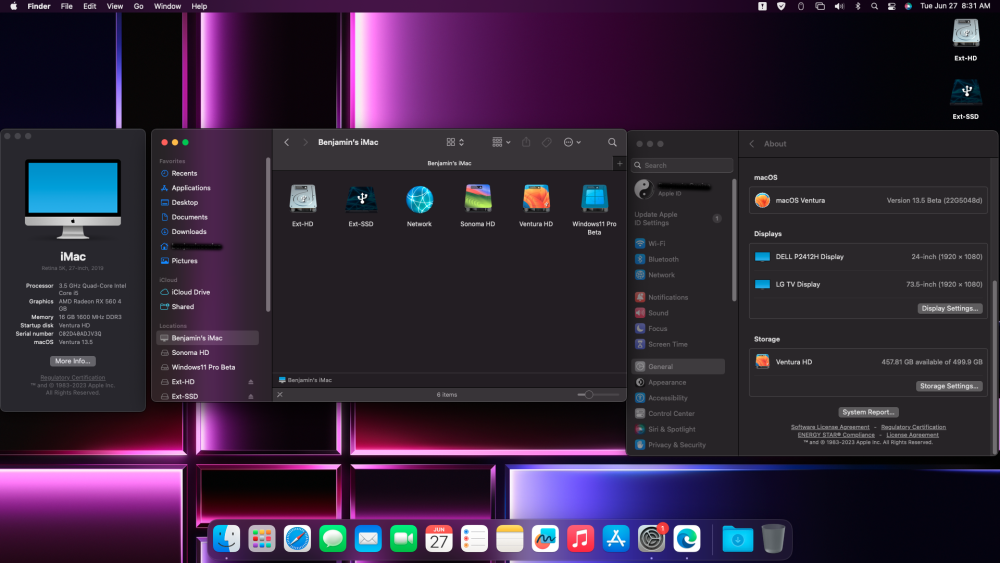Open the Sonoma HD volume icon
Image resolution: width=1000 pixels, height=563 pixels.
click(478, 198)
